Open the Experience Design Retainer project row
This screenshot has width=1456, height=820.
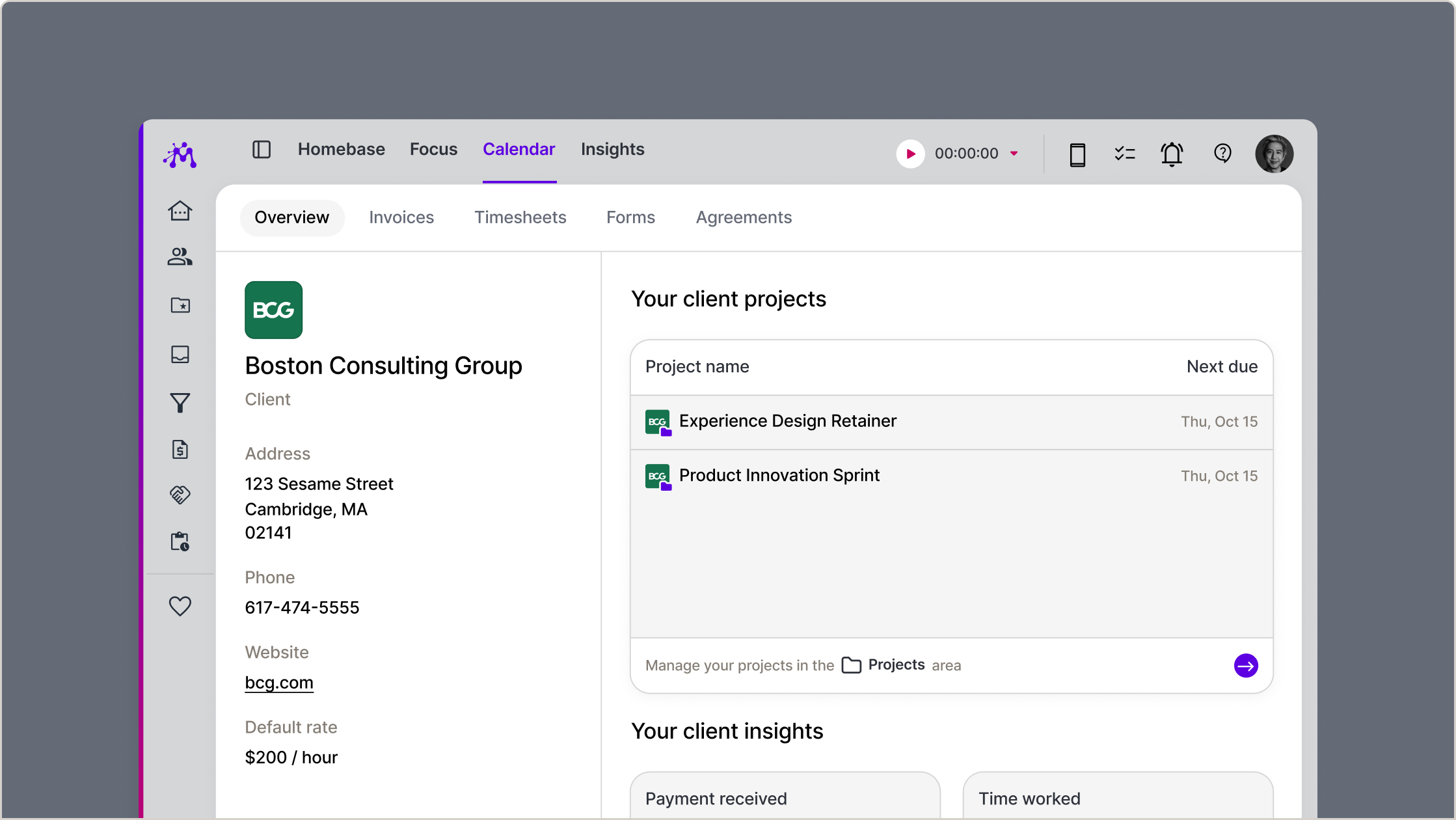click(951, 422)
